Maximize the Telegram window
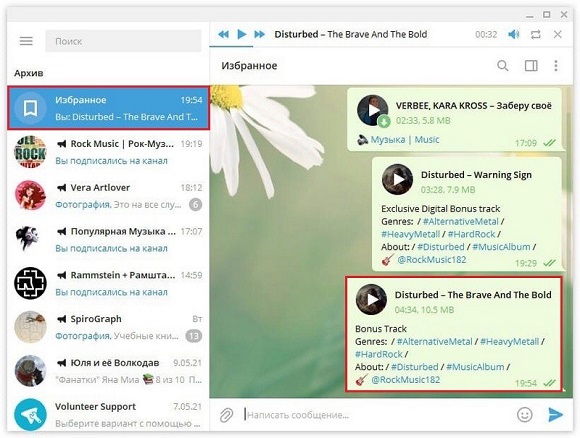The image size is (580, 438). (x=547, y=14)
